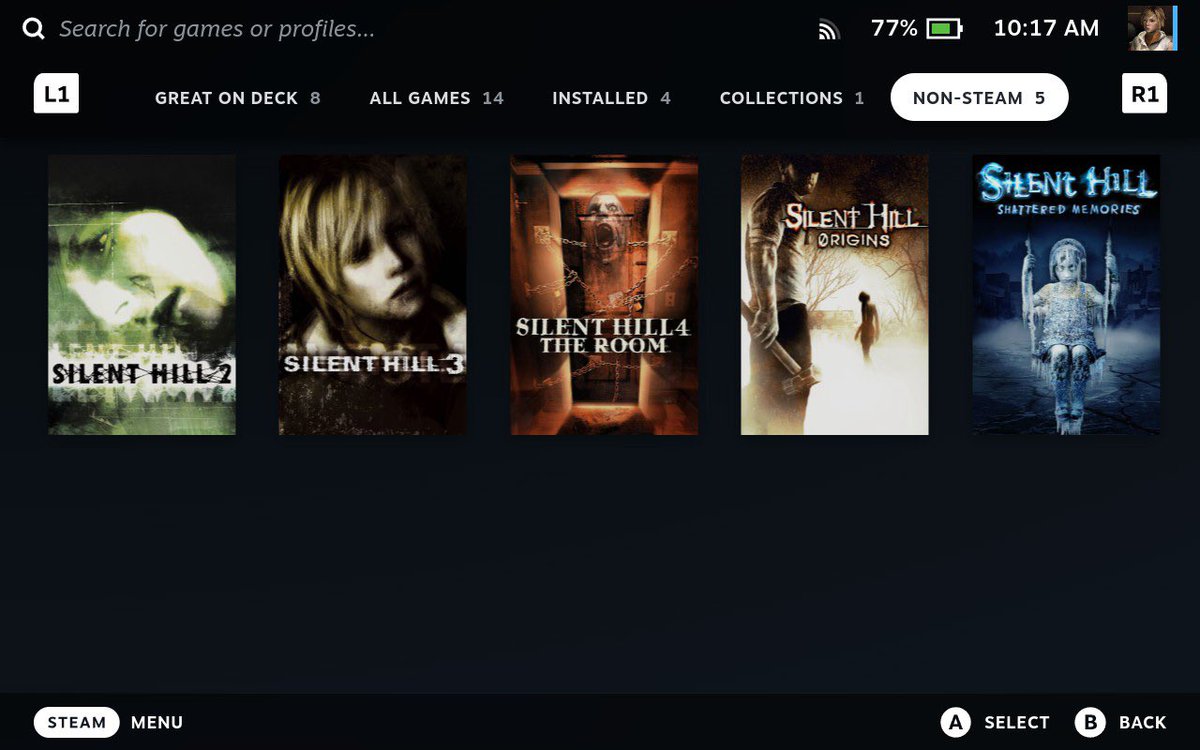Focus the search for games or profiles field
This screenshot has height=750, width=1200.
[217, 29]
